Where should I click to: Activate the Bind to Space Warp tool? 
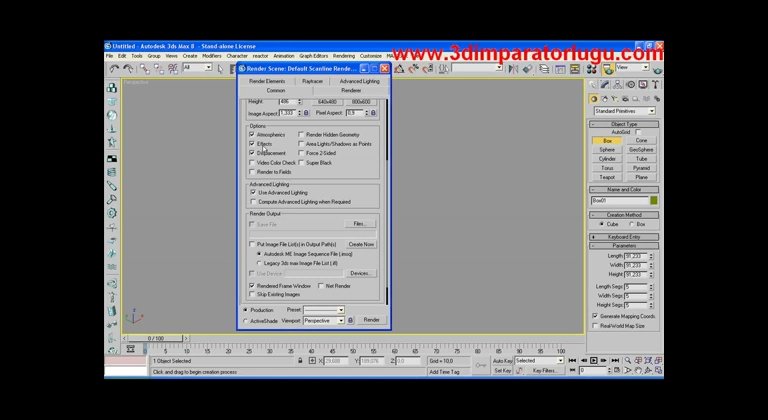(x=172, y=69)
